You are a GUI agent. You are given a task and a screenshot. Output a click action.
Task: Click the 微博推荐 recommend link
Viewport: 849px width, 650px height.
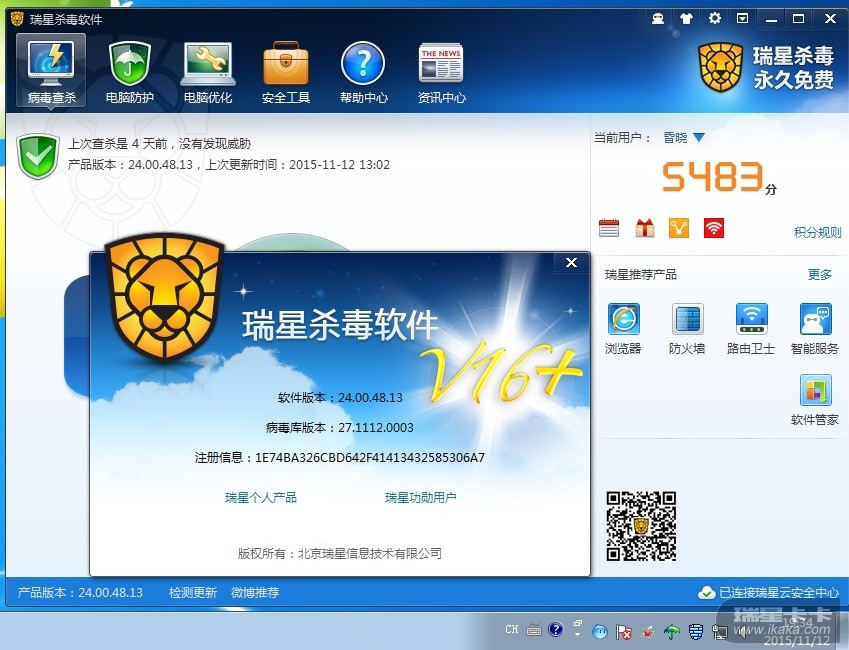255,593
